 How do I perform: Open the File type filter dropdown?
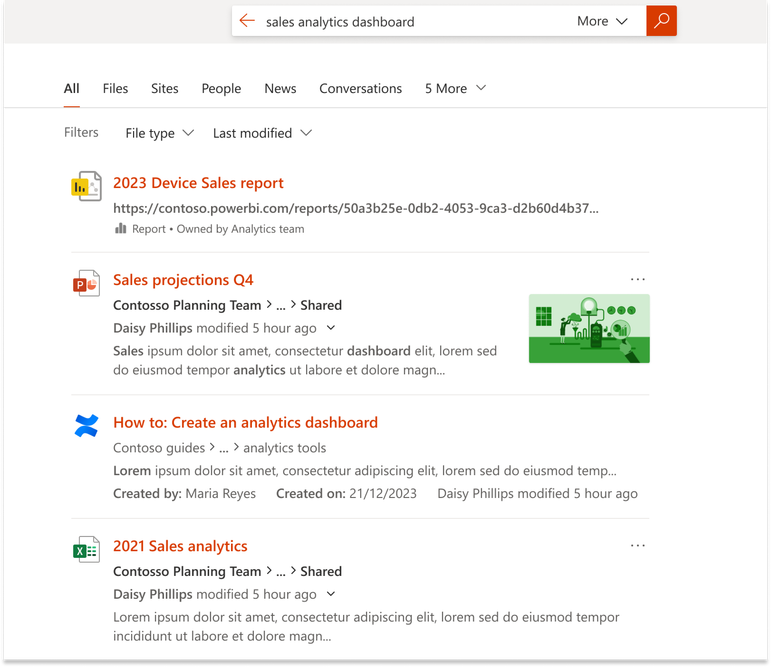pos(160,133)
